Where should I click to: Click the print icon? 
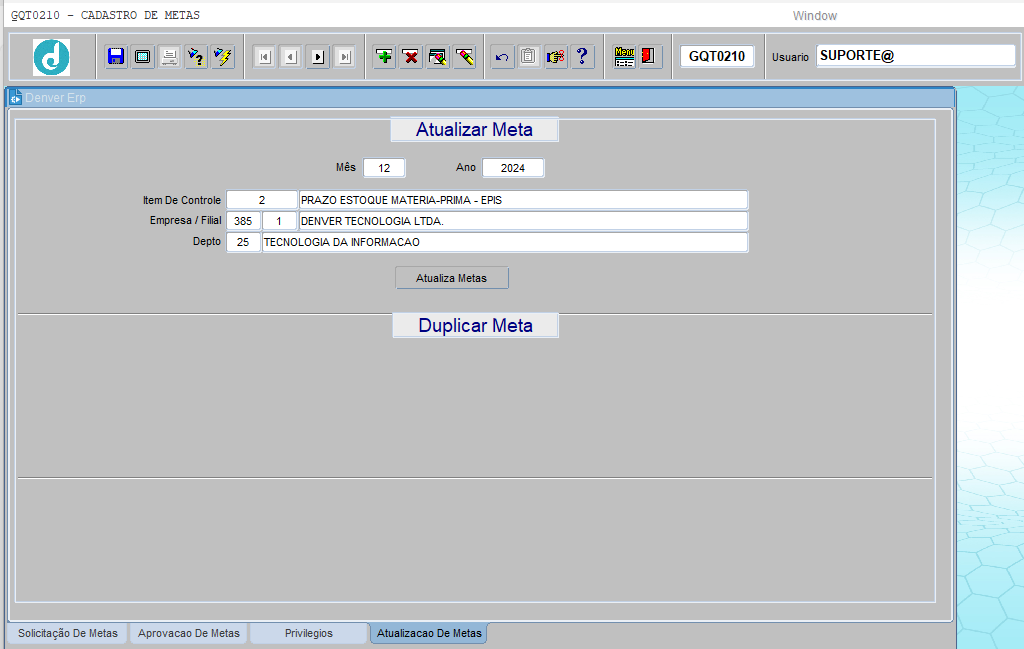coord(169,57)
